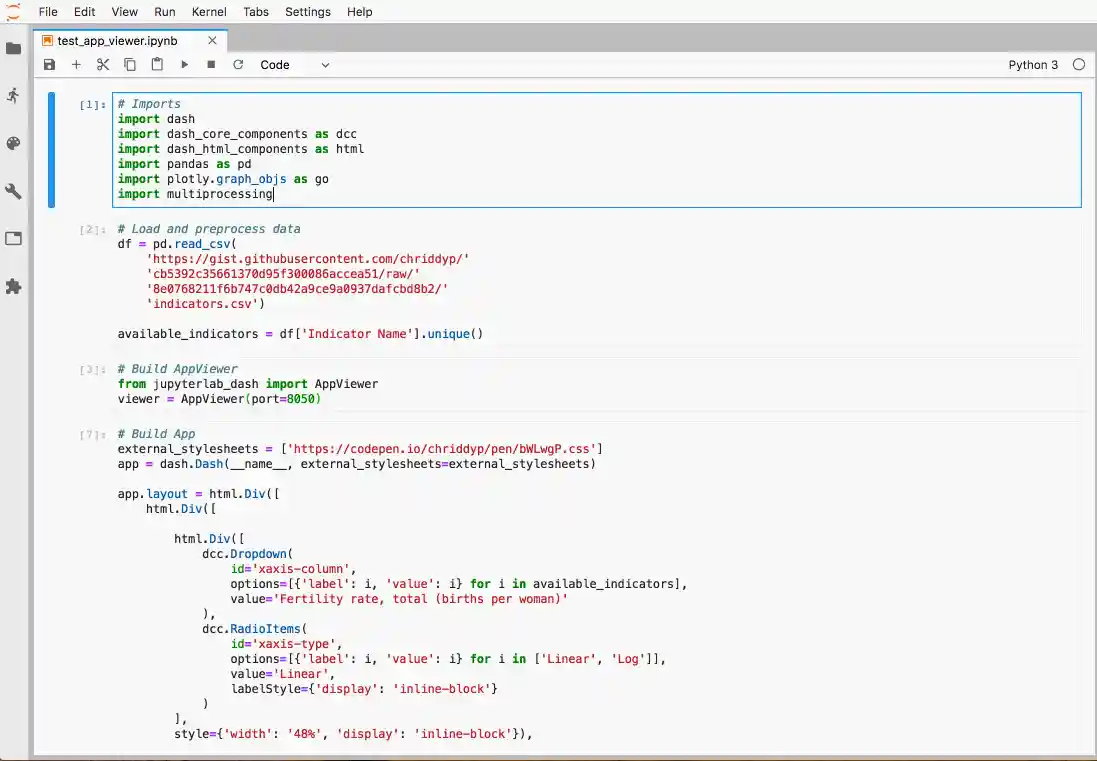Check kernel status via the circle indicator
This screenshot has width=1097, height=761.
tap(1079, 64)
